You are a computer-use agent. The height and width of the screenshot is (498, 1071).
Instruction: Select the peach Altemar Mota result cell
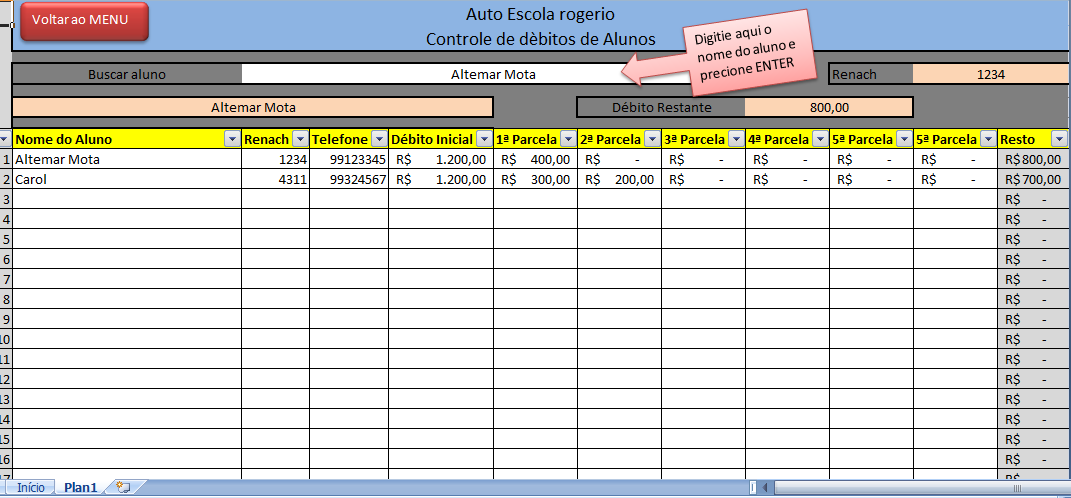tap(253, 107)
